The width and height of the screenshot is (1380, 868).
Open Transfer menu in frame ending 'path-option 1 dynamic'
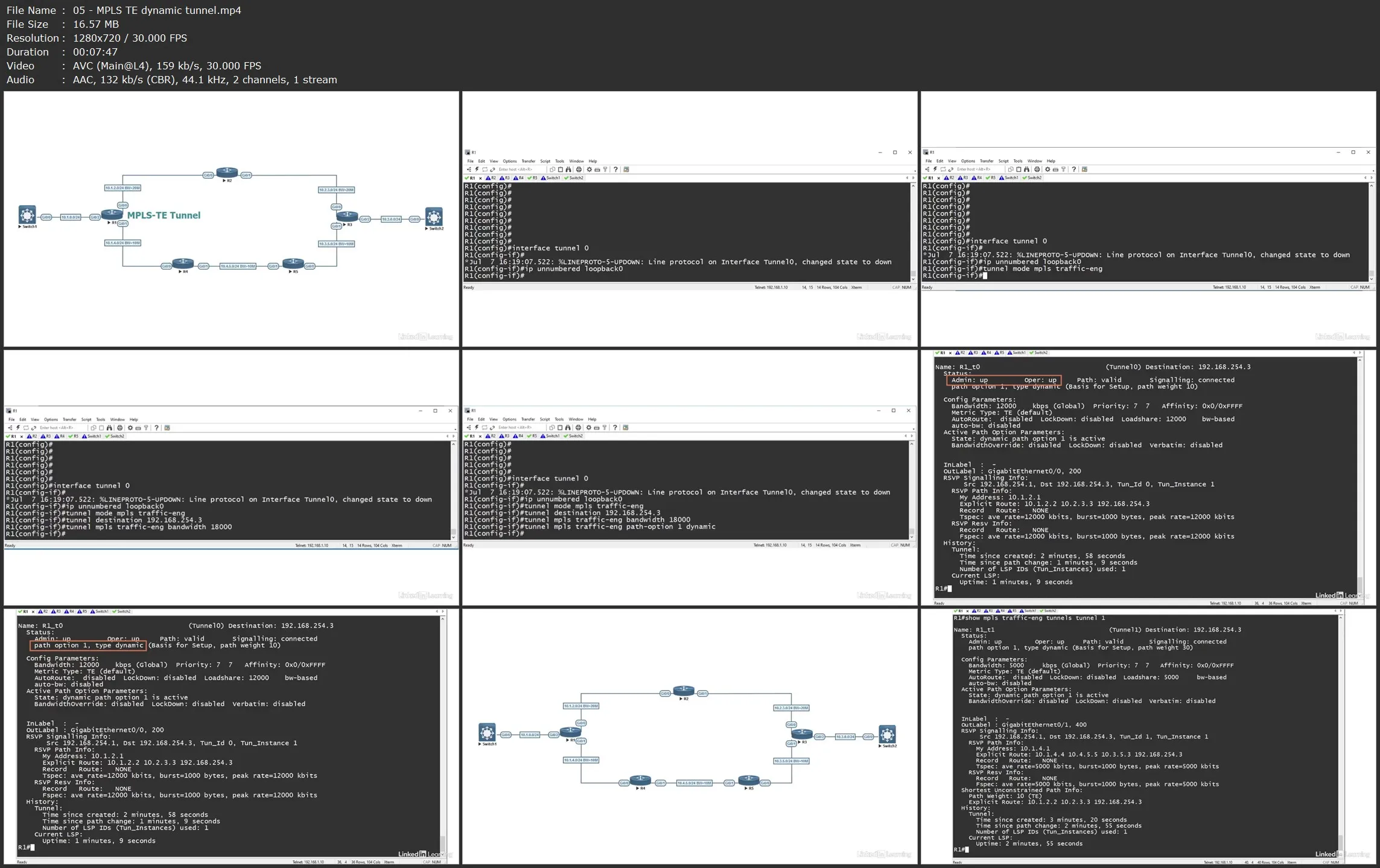(528, 419)
